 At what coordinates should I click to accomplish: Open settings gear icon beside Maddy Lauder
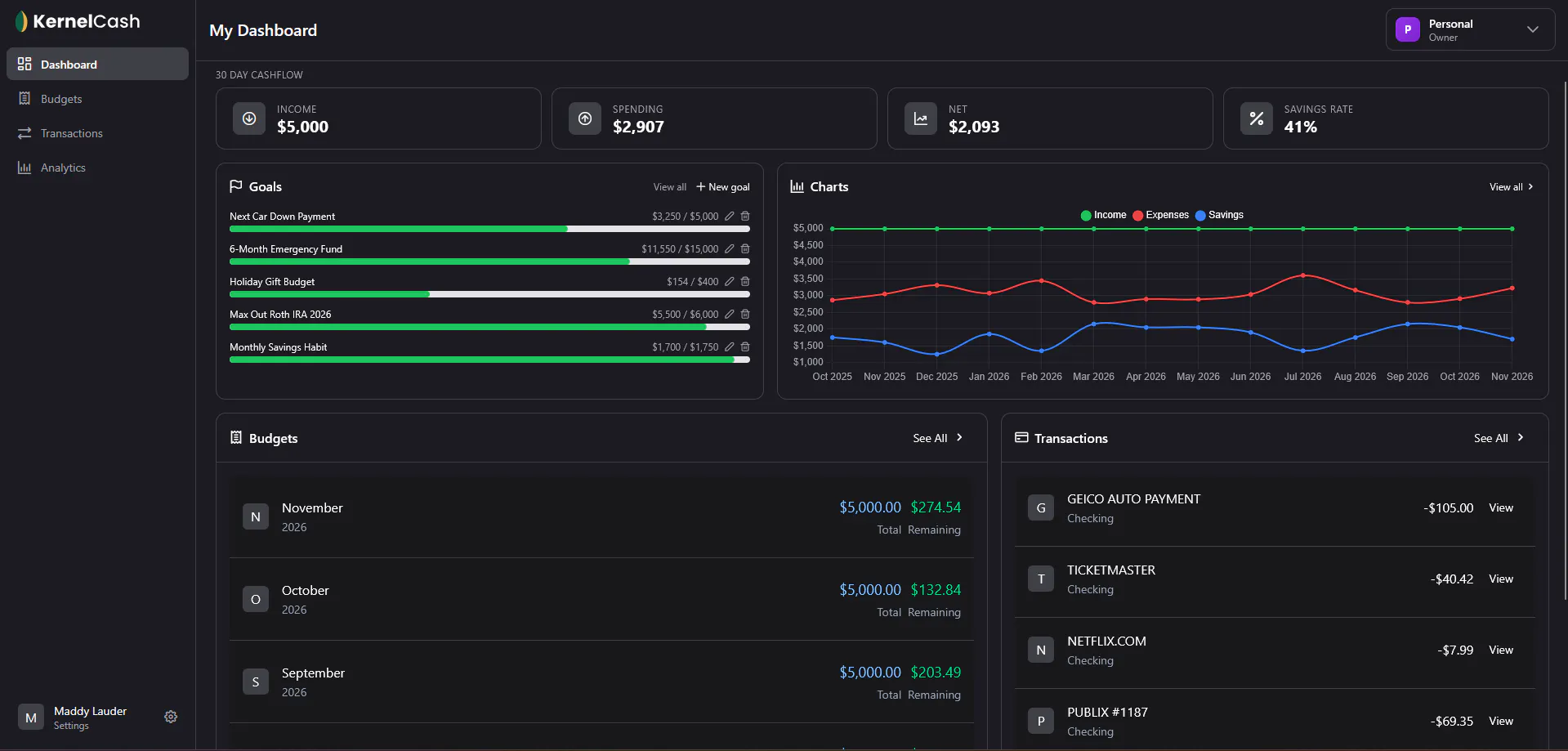[x=171, y=717]
